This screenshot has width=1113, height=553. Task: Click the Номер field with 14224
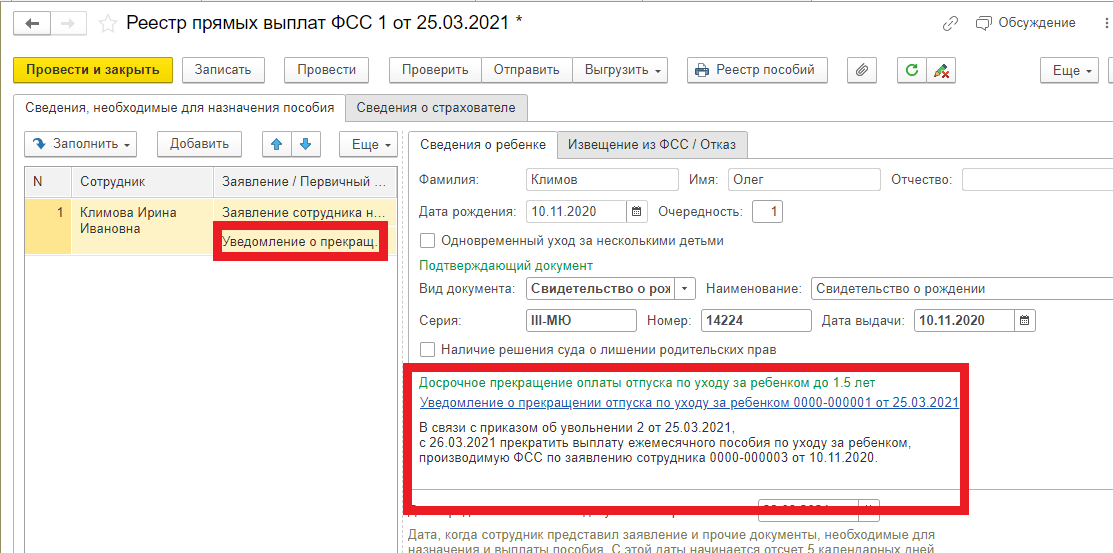pyautogui.click(x=756, y=320)
